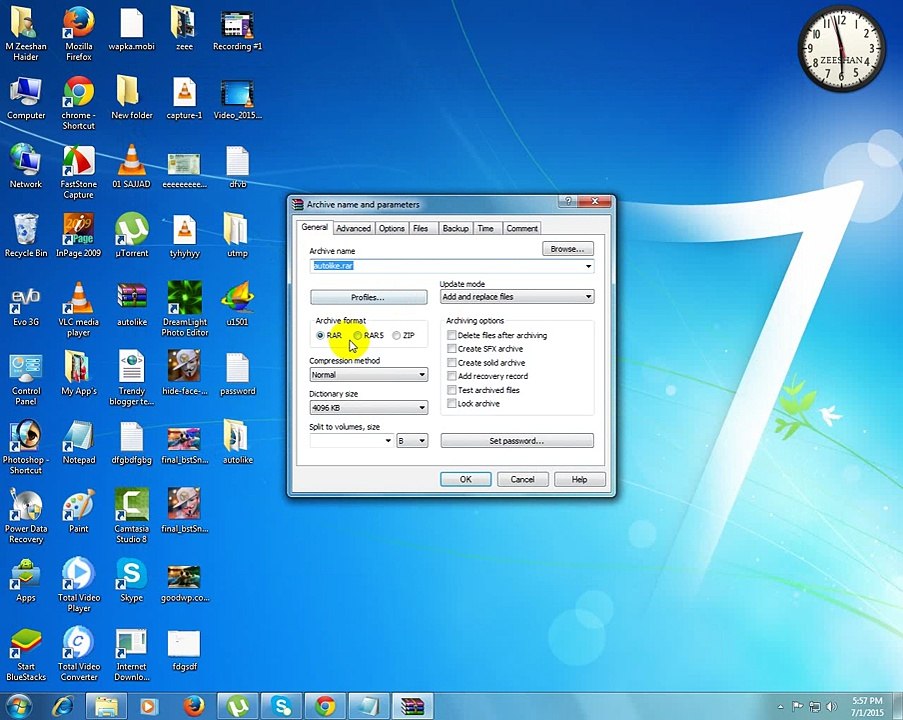Click the Cancel button
The height and width of the screenshot is (720, 903).
click(522, 479)
